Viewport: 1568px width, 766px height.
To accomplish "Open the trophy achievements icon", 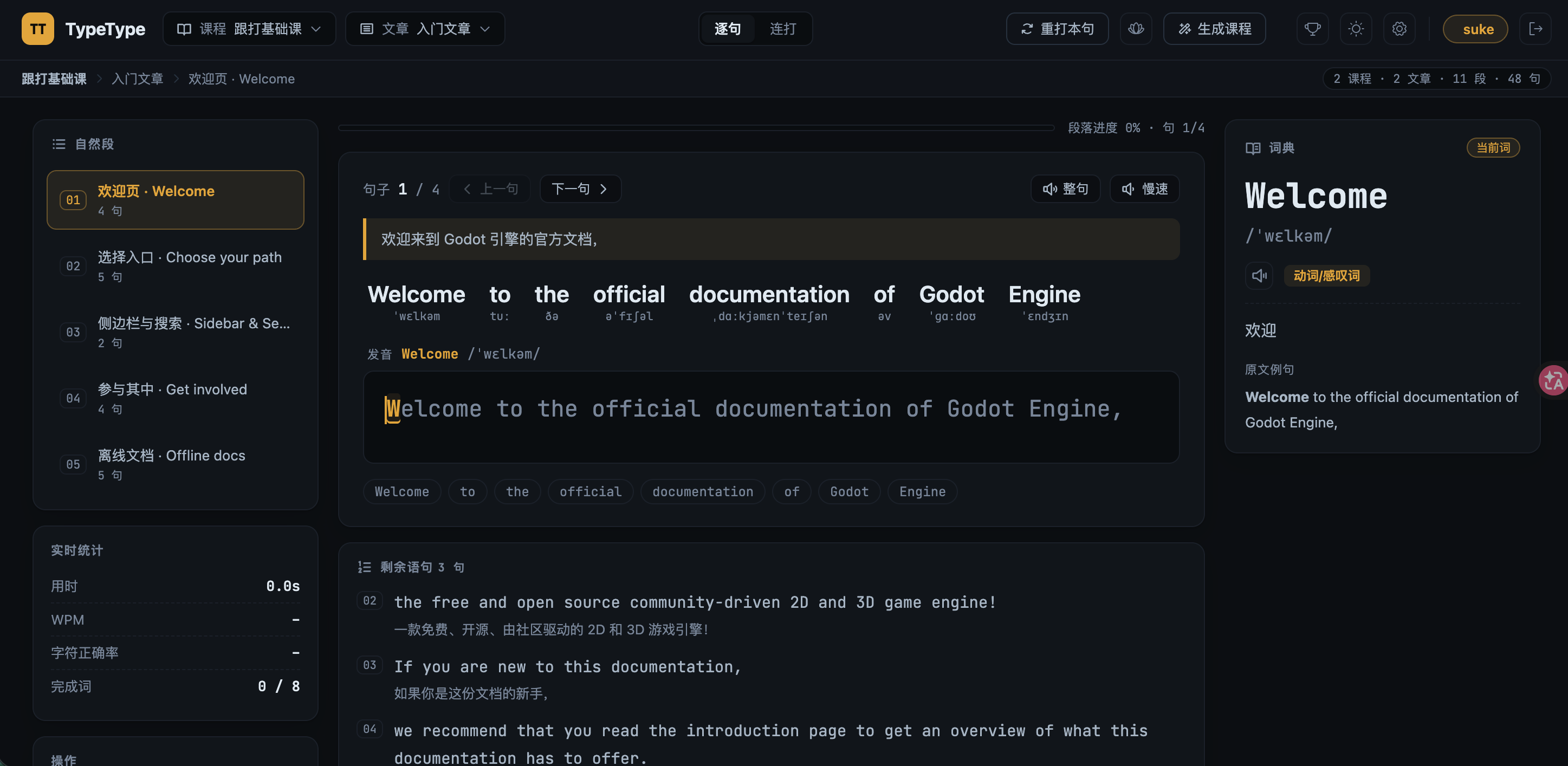I will [x=1312, y=29].
